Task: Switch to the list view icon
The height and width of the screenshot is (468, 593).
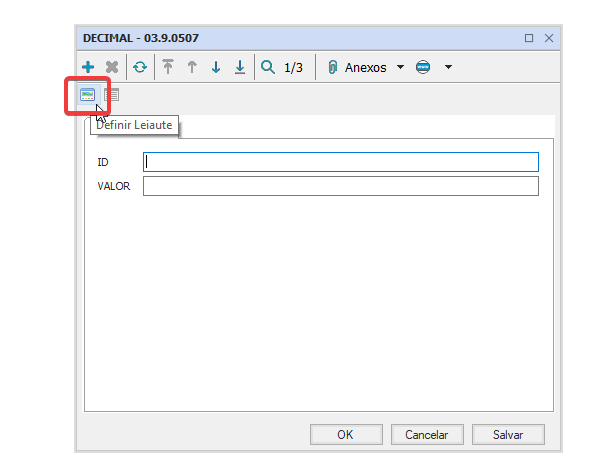Action: coord(112,95)
